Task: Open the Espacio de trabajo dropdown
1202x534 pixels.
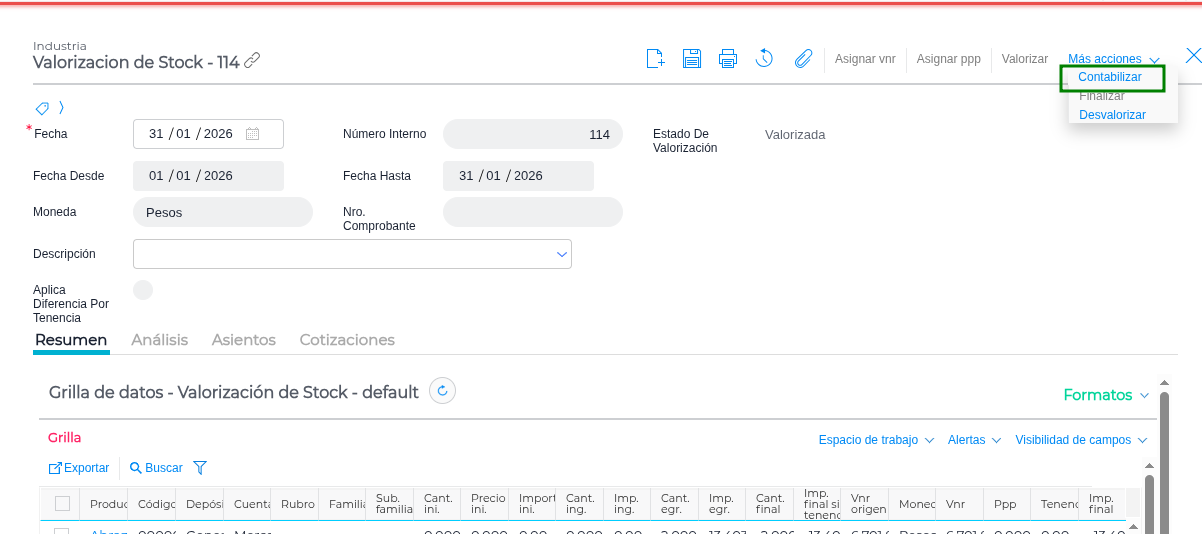Action: pyautogui.click(x=876, y=440)
